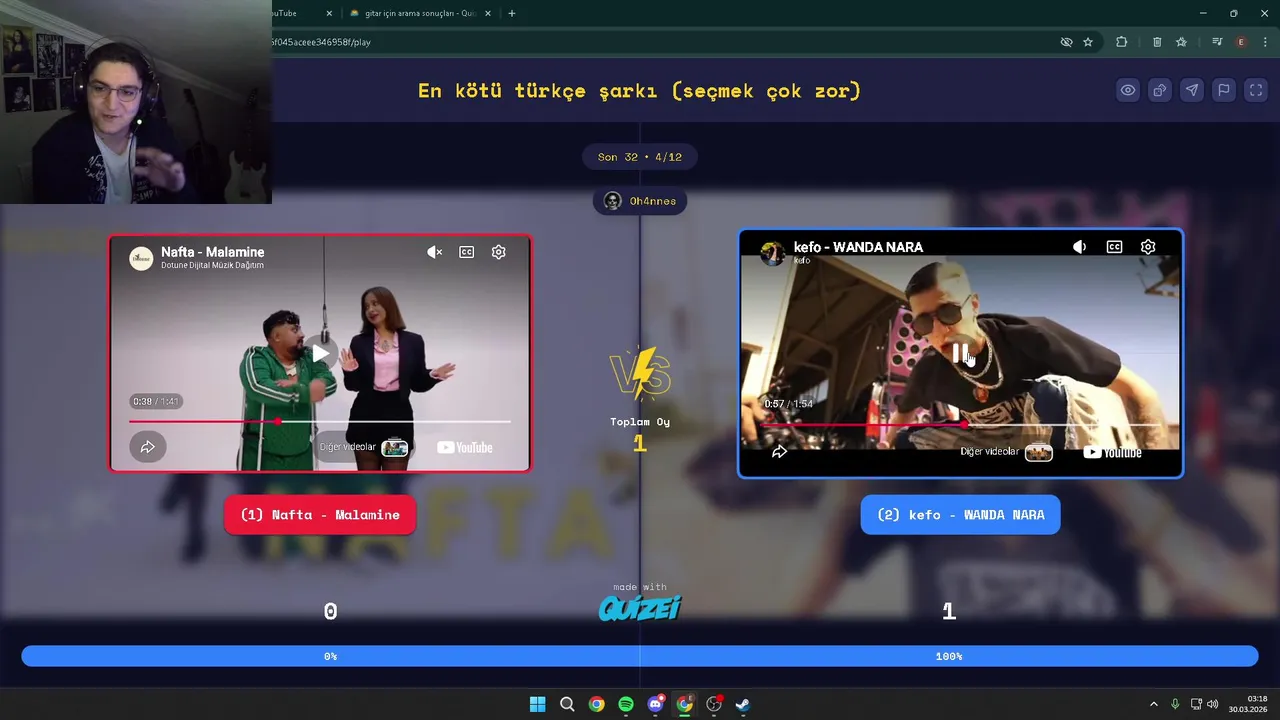Play the Nafta - Malamine video
The image size is (1280, 720).
[320, 353]
